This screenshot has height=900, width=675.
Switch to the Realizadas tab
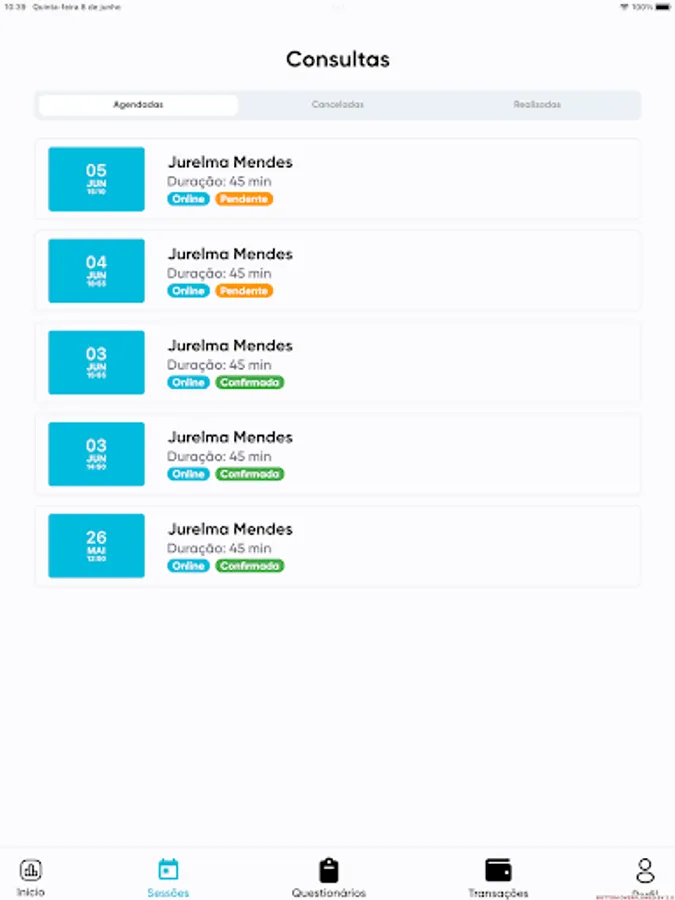(x=537, y=105)
